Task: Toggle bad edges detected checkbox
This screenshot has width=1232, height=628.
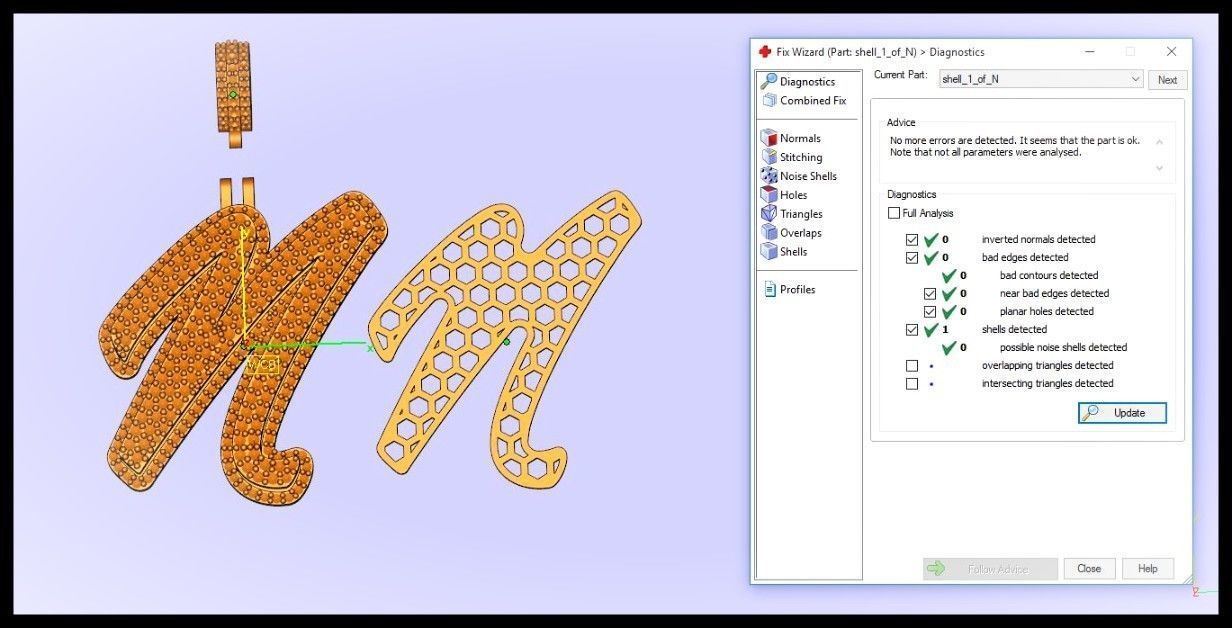Action: click(911, 258)
